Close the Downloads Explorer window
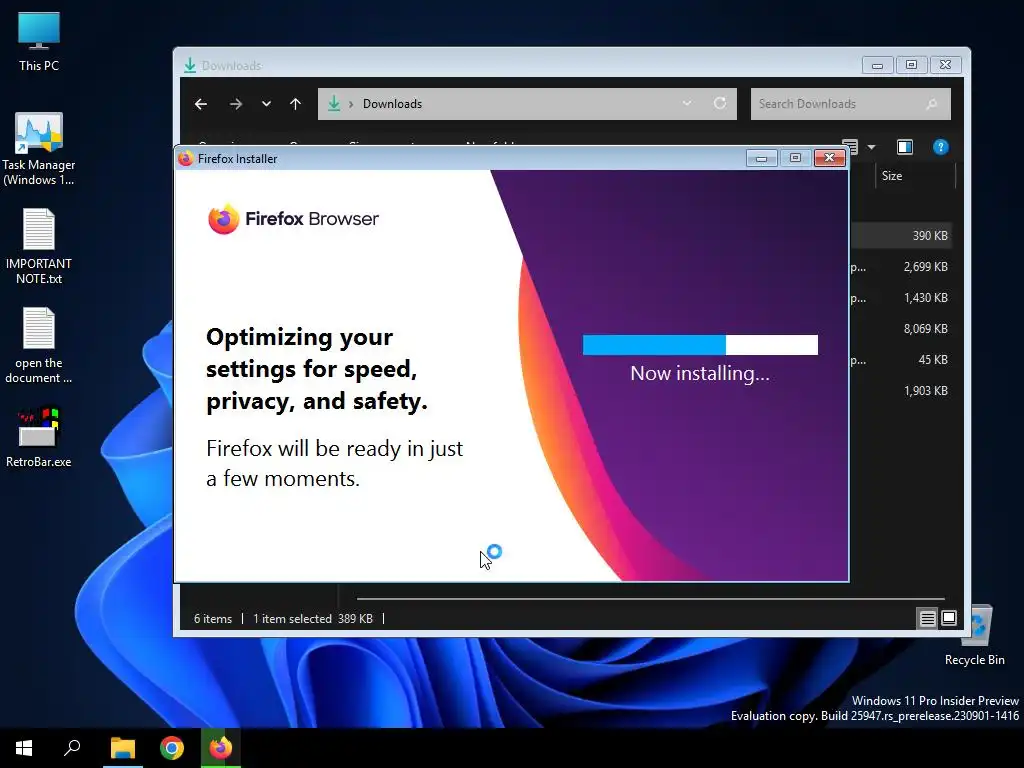This screenshot has height=768, width=1024. (945, 65)
